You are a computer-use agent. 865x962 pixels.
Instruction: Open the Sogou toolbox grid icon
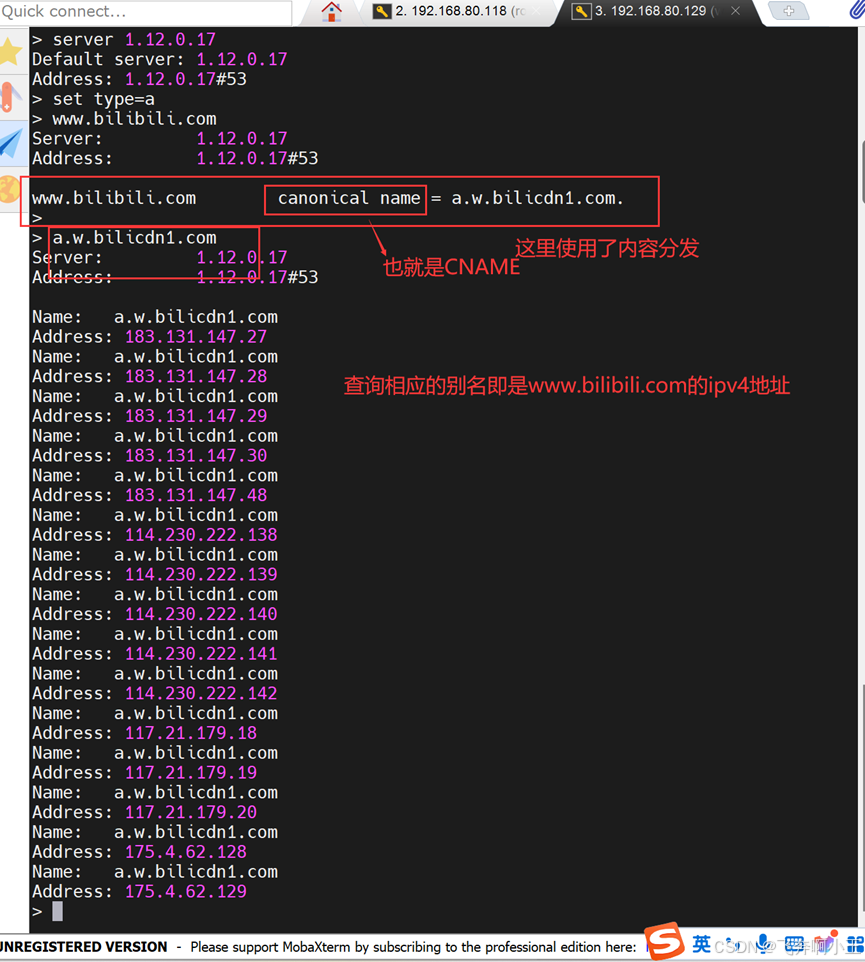tap(855, 945)
